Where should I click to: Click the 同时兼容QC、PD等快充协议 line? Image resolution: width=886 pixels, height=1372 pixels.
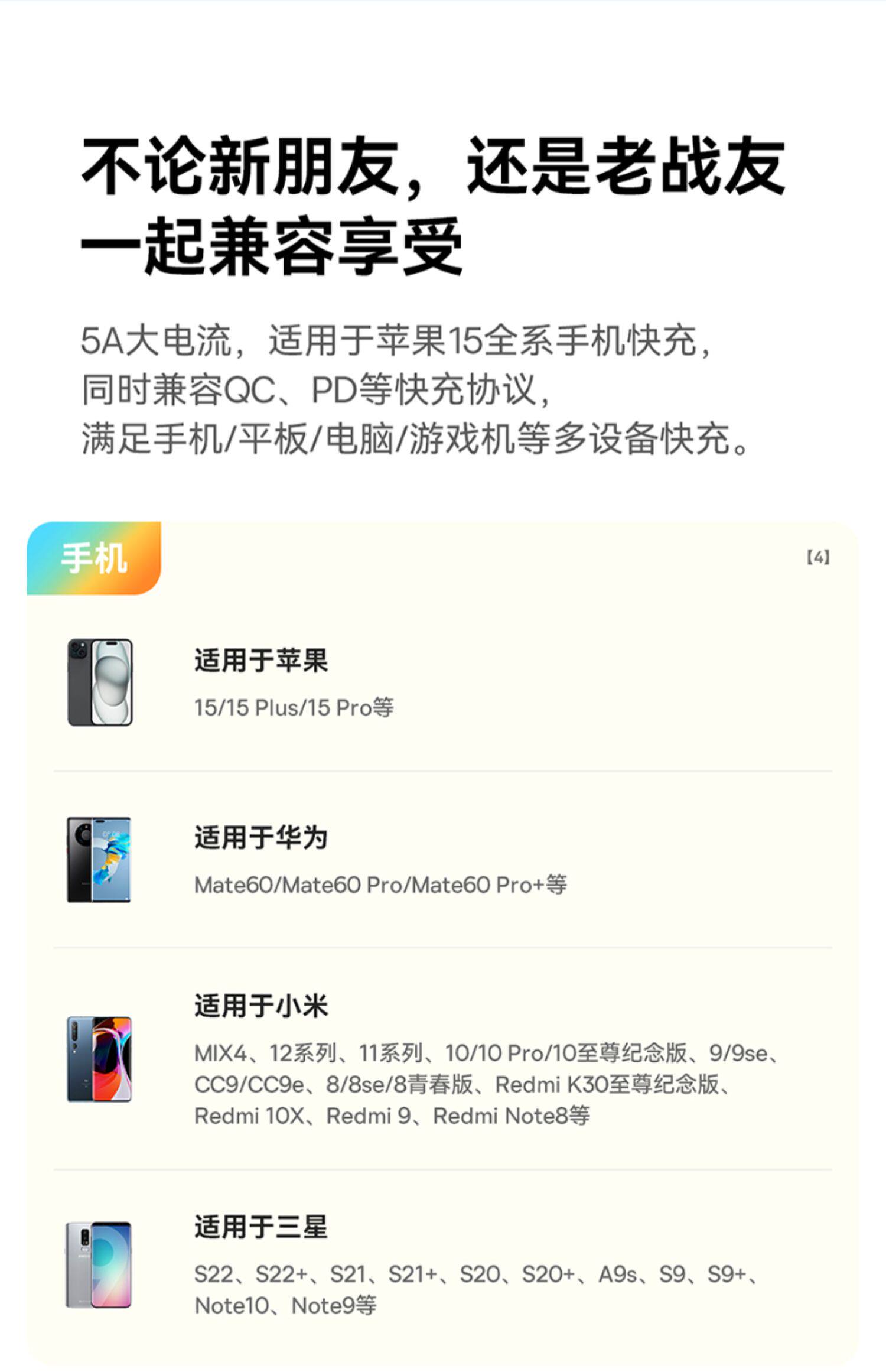(x=317, y=389)
